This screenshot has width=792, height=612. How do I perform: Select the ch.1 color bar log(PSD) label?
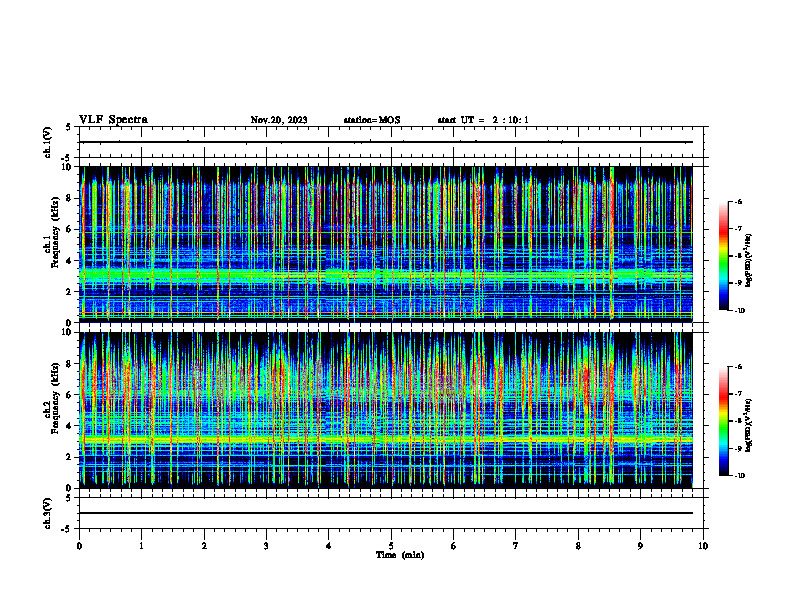749,261
